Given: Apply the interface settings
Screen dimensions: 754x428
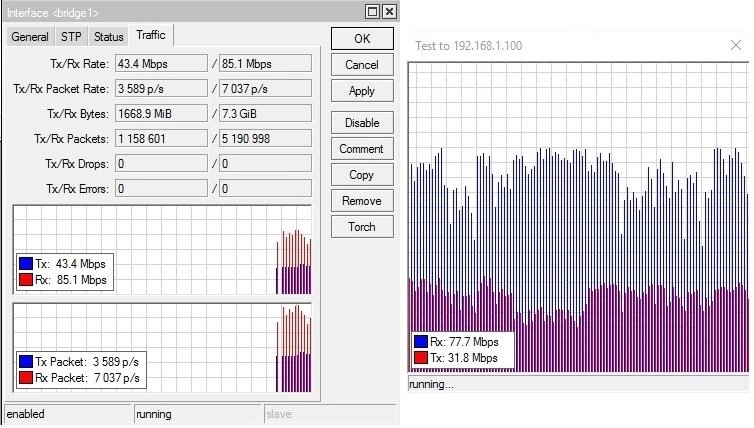Looking at the screenshot, I should click(x=361, y=91).
